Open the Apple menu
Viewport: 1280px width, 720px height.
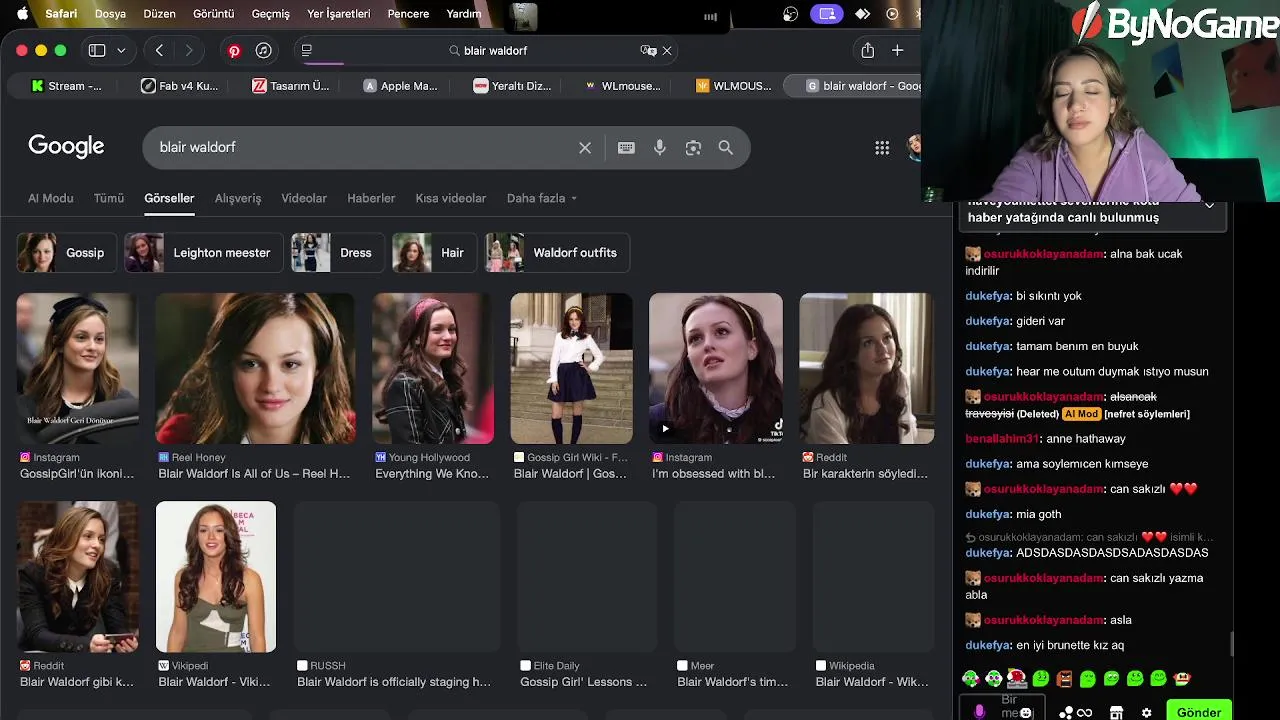[22, 14]
